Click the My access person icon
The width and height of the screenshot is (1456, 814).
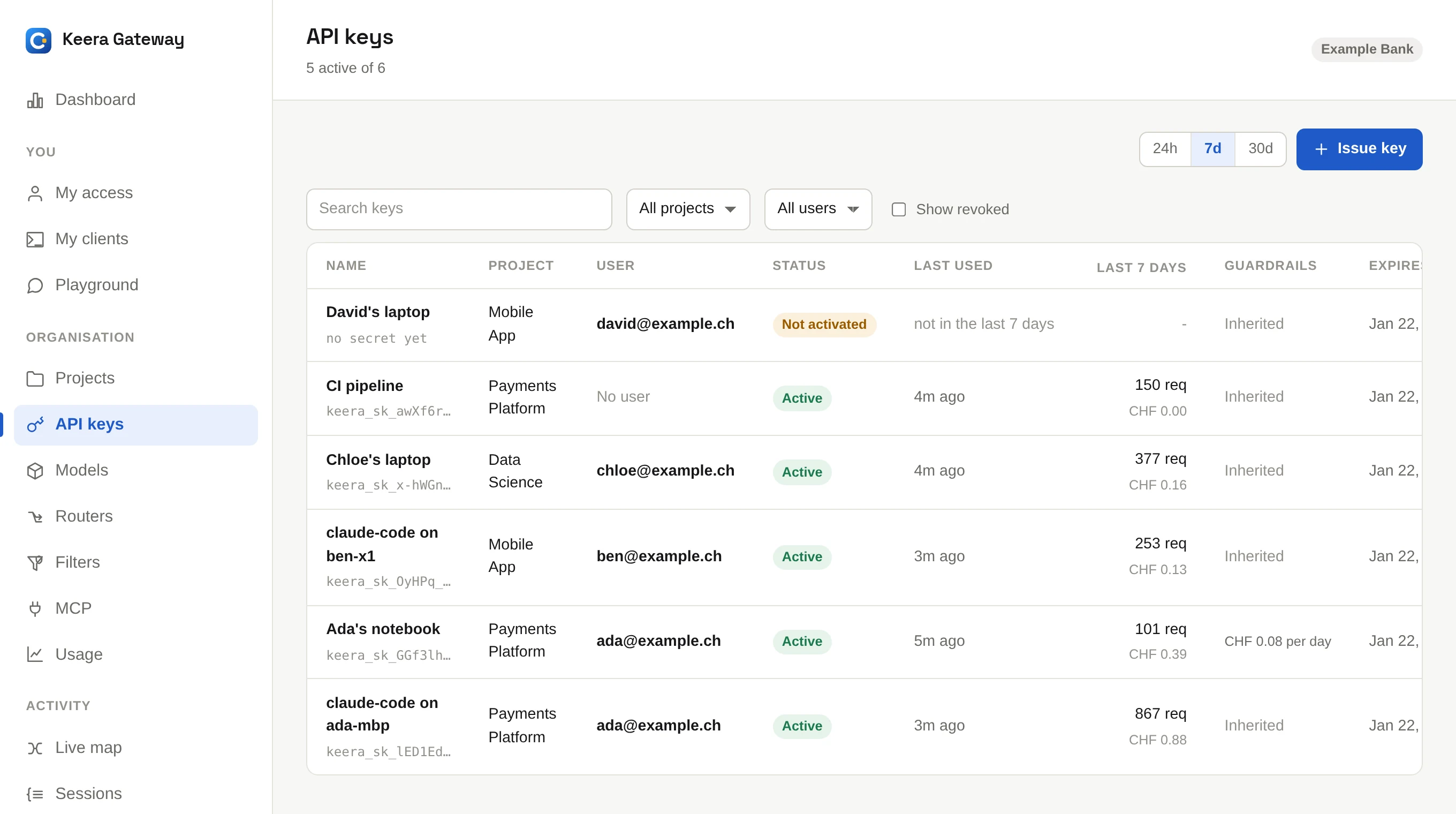[x=35, y=193]
